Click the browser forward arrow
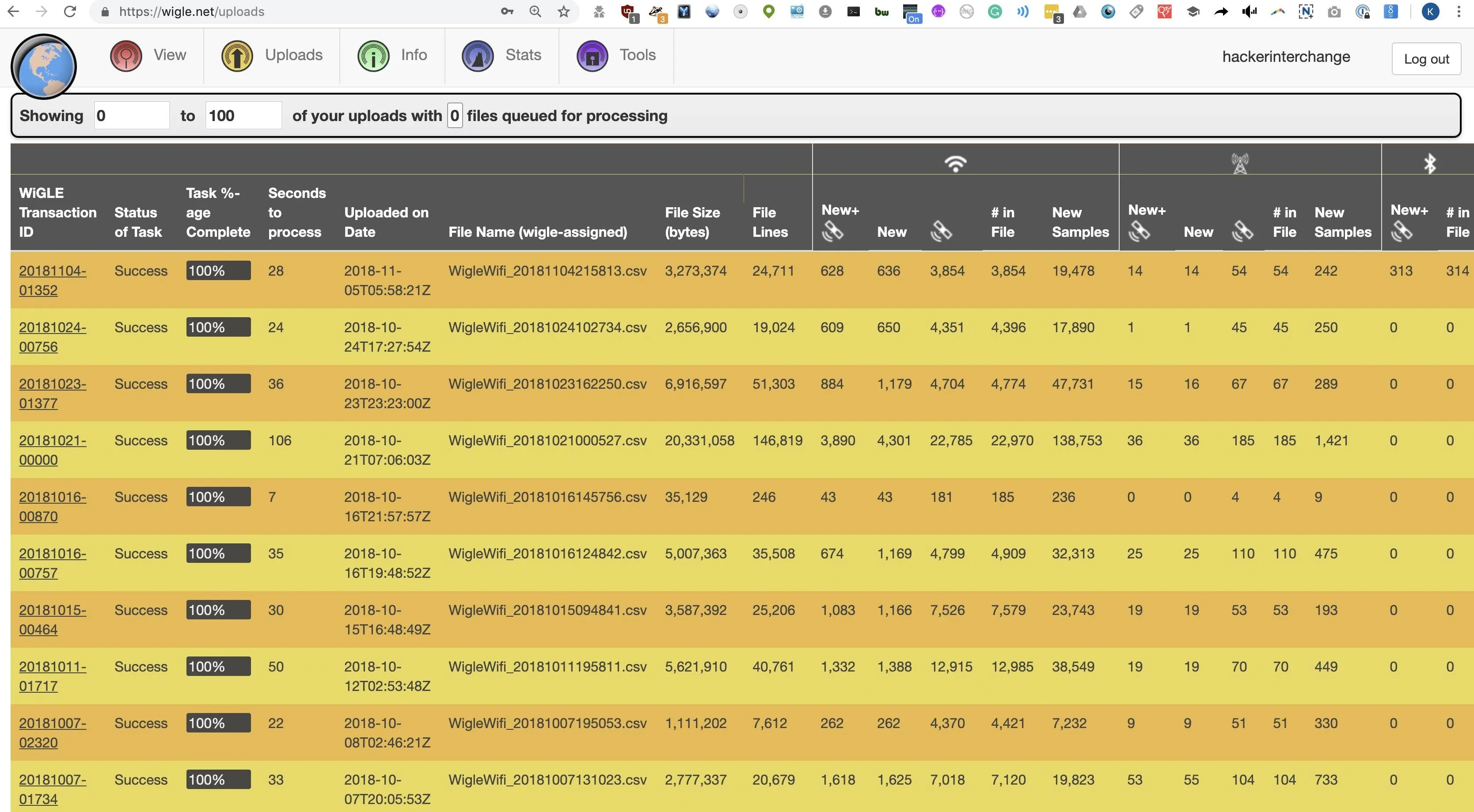 pos(41,11)
